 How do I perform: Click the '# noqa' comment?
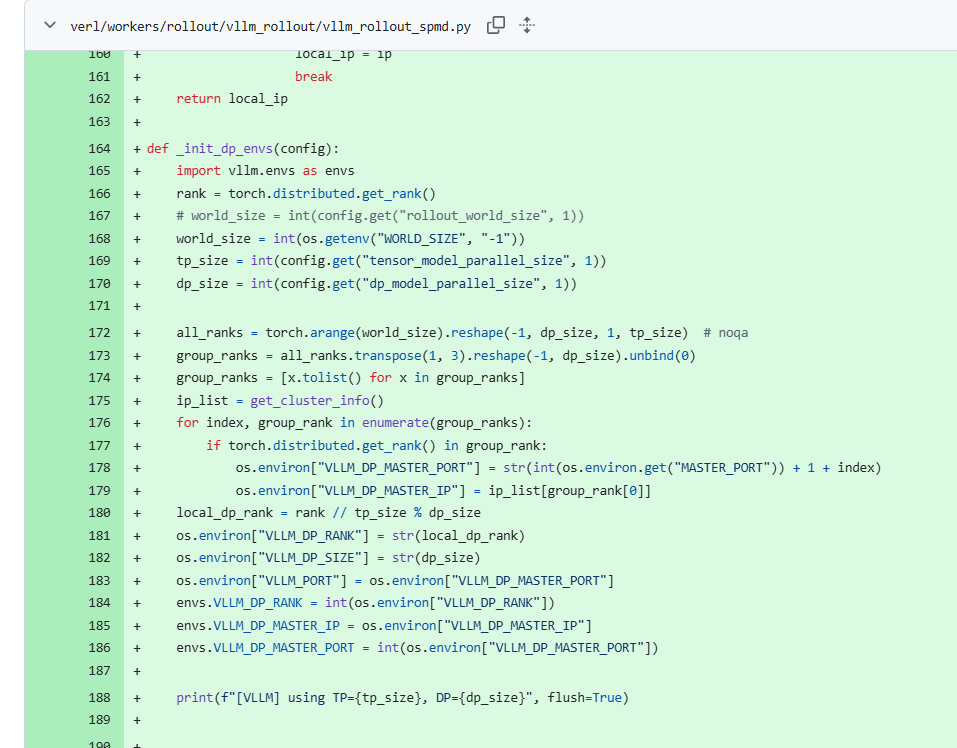(x=725, y=333)
